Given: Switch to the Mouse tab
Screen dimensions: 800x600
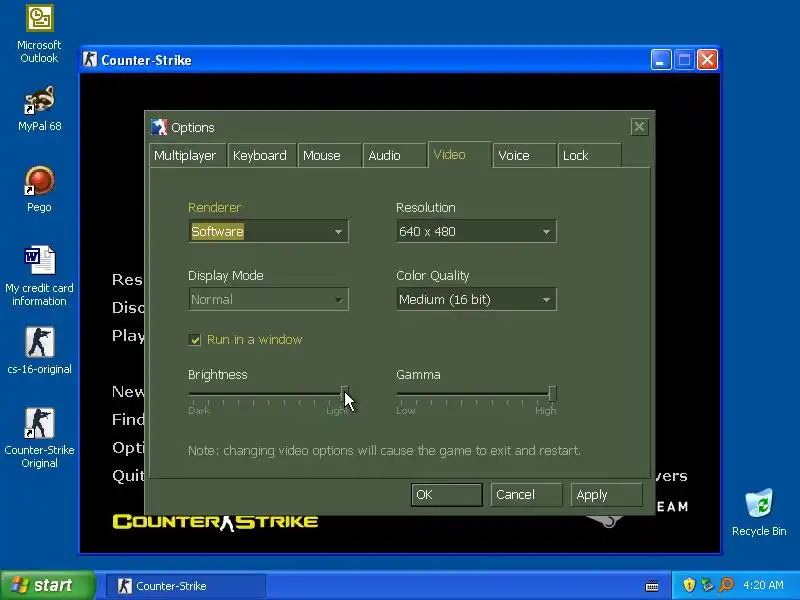Looking at the screenshot, I should tap(329, 156).
